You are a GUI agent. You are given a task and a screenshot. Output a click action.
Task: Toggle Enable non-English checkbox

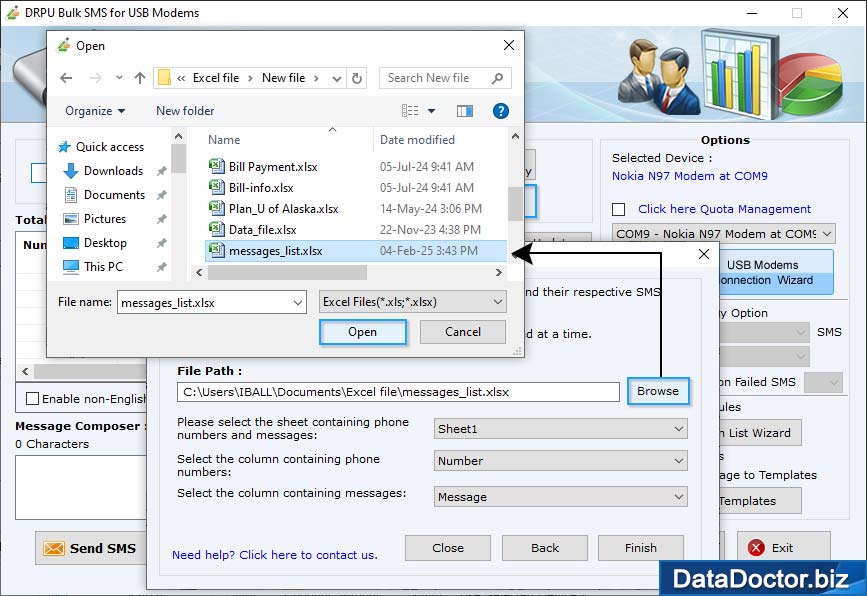click(x=33, y=399)
